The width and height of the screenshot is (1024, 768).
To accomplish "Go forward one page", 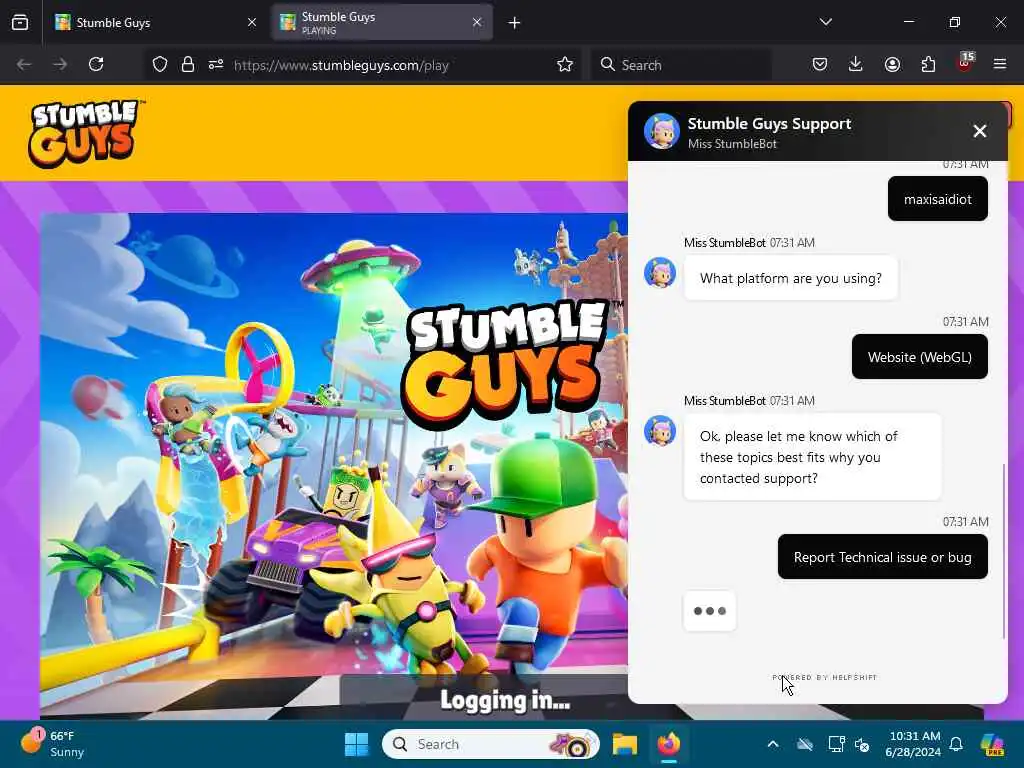I will point(60,65).
